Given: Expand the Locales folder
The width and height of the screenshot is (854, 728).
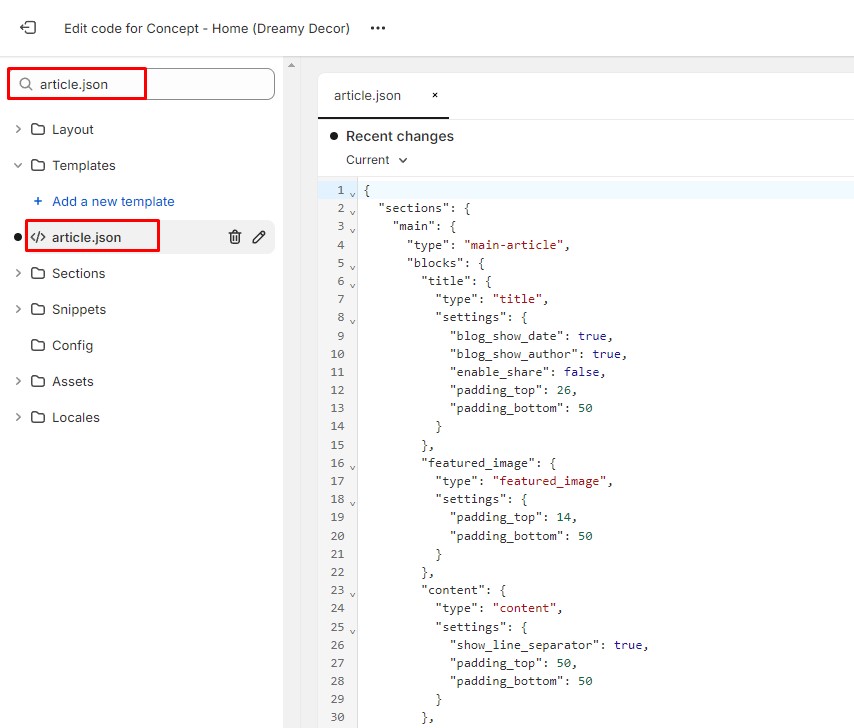Looking at the screenshot, I should (18, 417).
